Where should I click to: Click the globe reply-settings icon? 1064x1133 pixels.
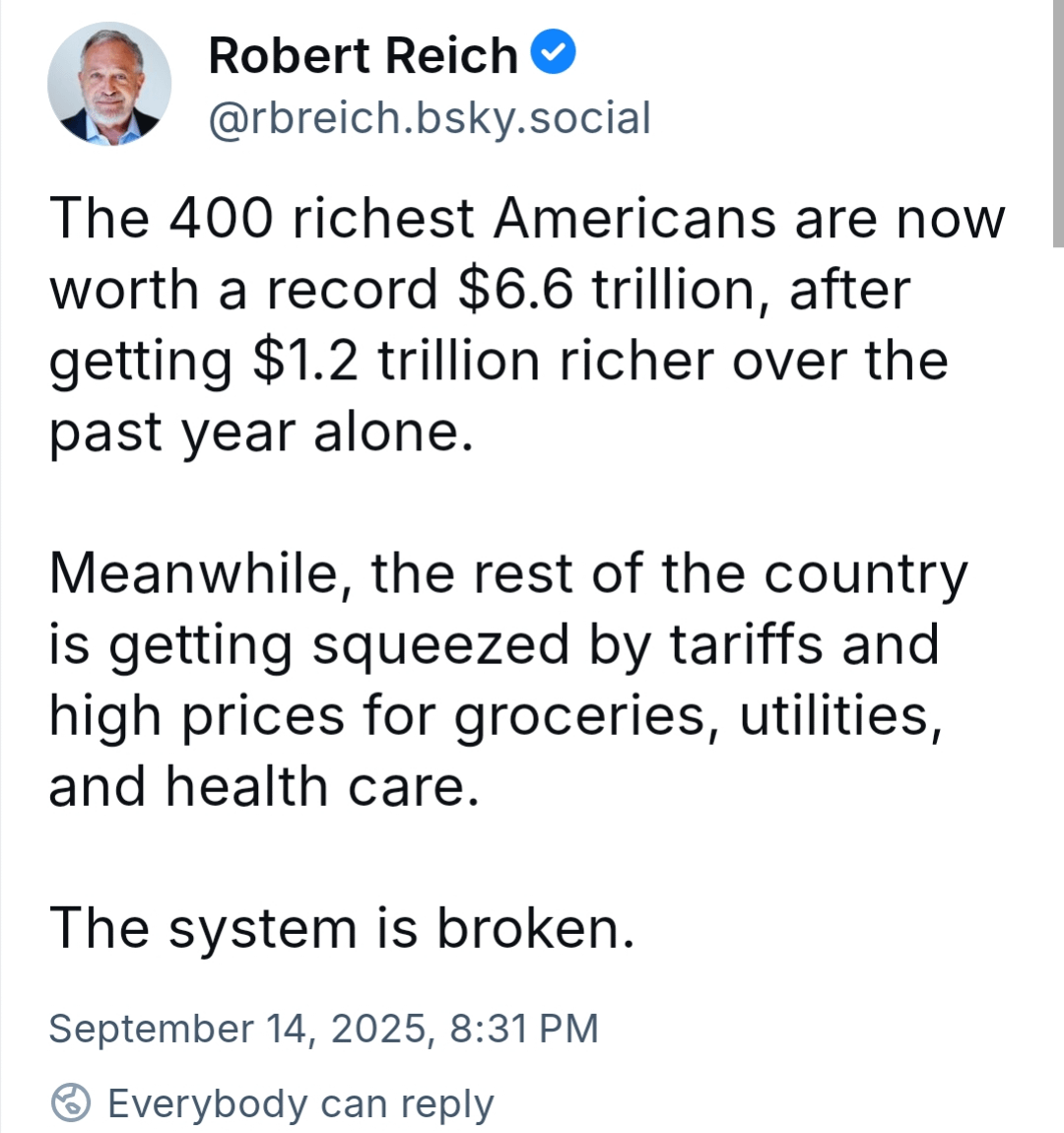coord(71,1102)
